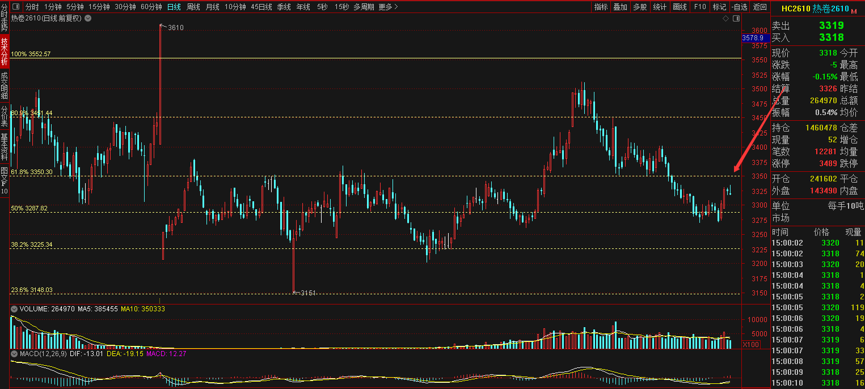Click the 持仓 value 1460478

[822, 128]
